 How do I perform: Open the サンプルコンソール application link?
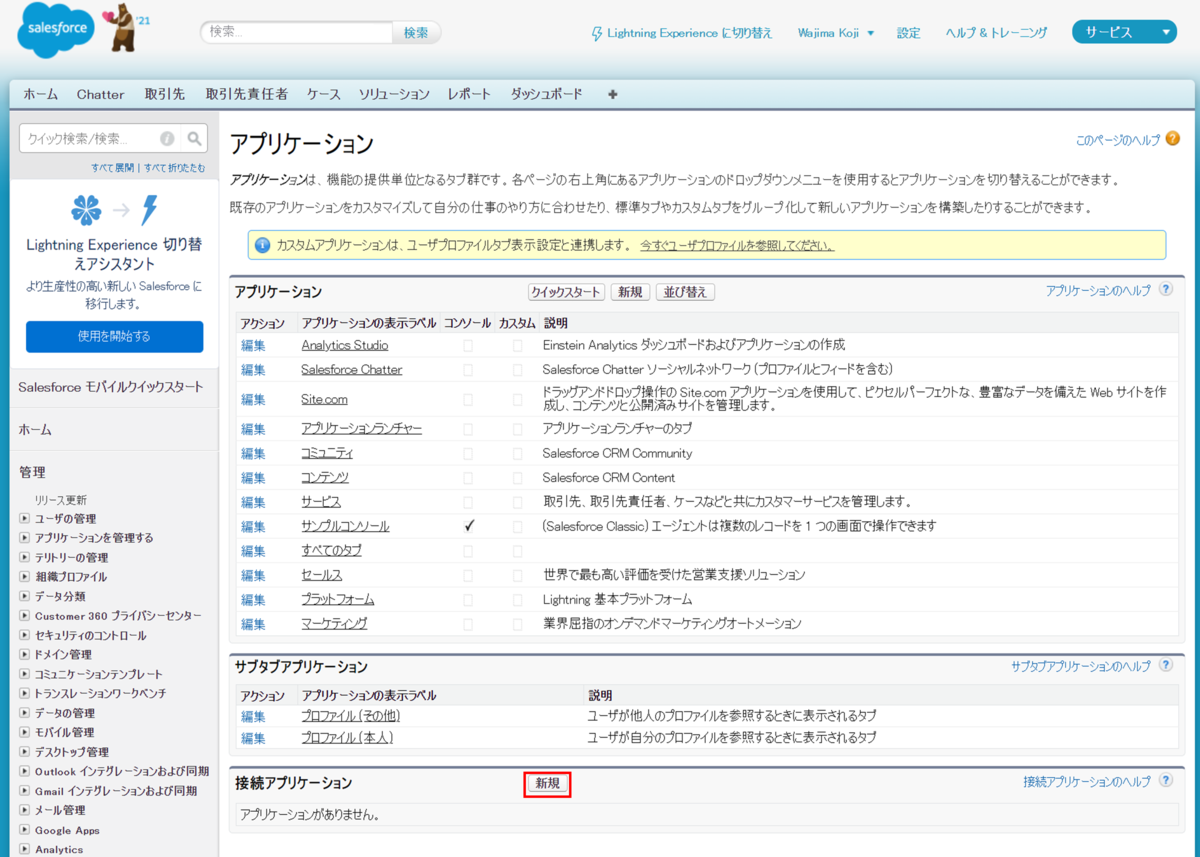[x=345, y=526]
